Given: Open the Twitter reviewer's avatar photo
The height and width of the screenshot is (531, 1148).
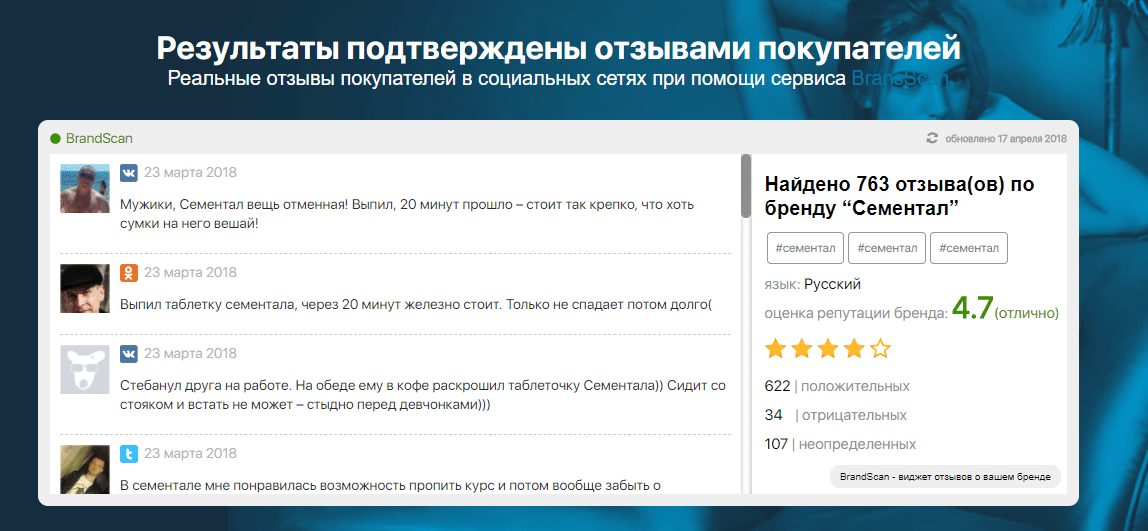Looking at the screenshot, I should (85, 469).
